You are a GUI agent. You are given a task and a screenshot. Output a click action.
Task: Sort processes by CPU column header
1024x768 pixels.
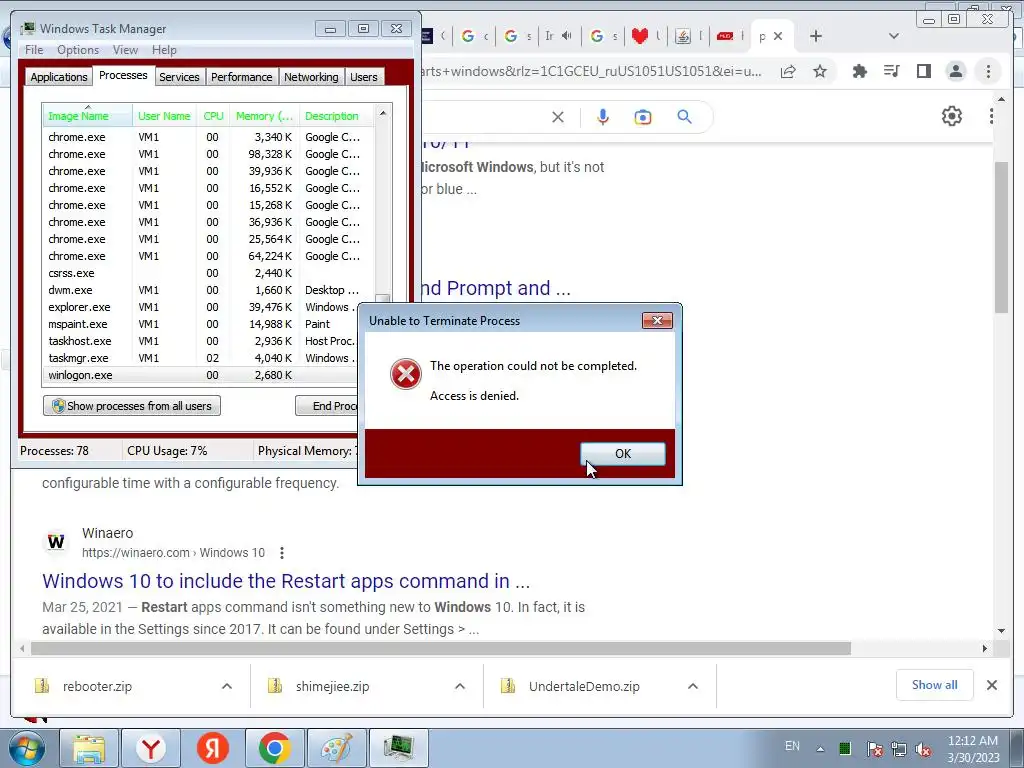(x=213, y=116)
